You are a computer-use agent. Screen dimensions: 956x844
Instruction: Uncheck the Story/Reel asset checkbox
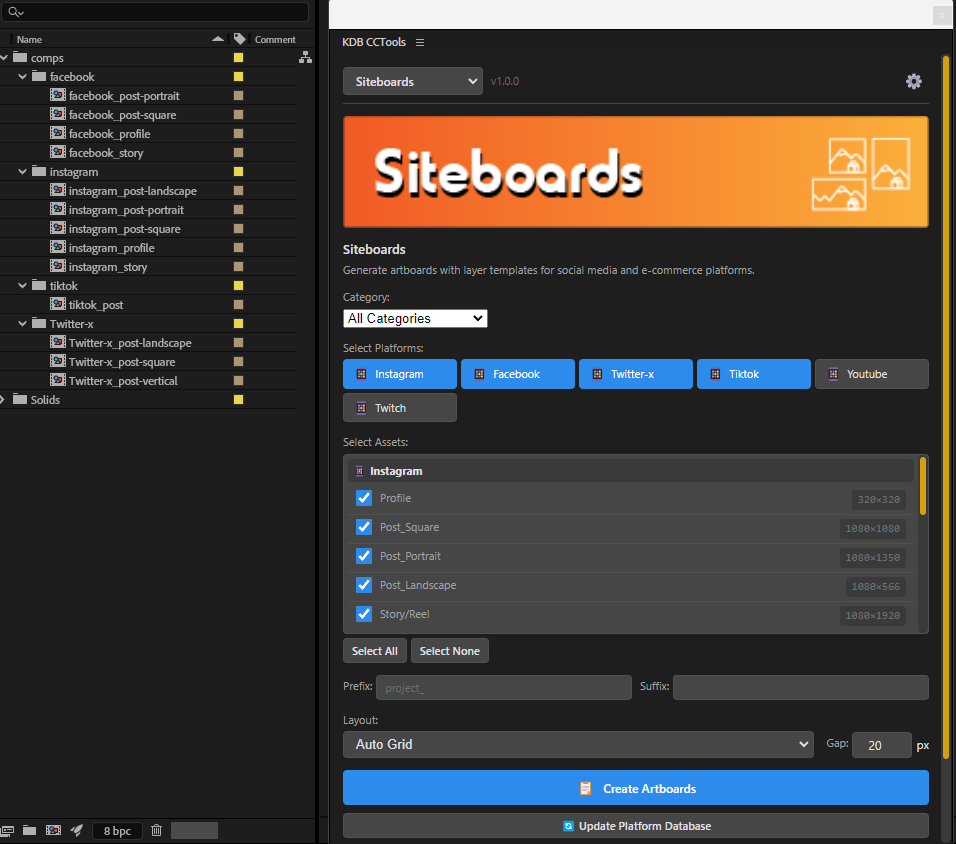coord(364,614)
